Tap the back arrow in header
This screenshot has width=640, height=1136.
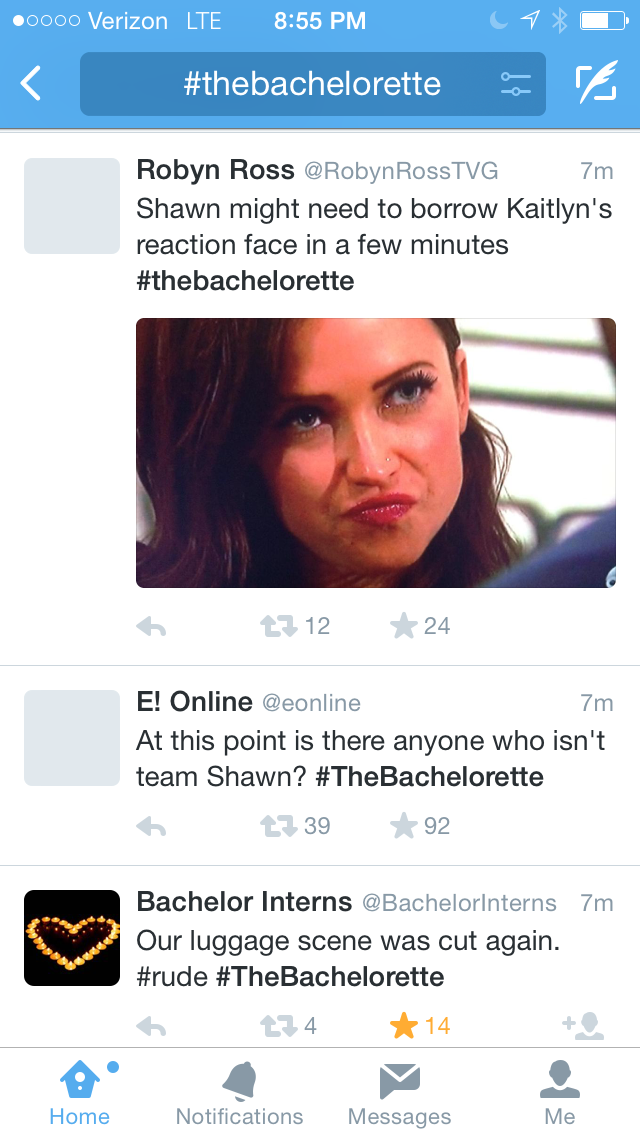coord(32,84)
